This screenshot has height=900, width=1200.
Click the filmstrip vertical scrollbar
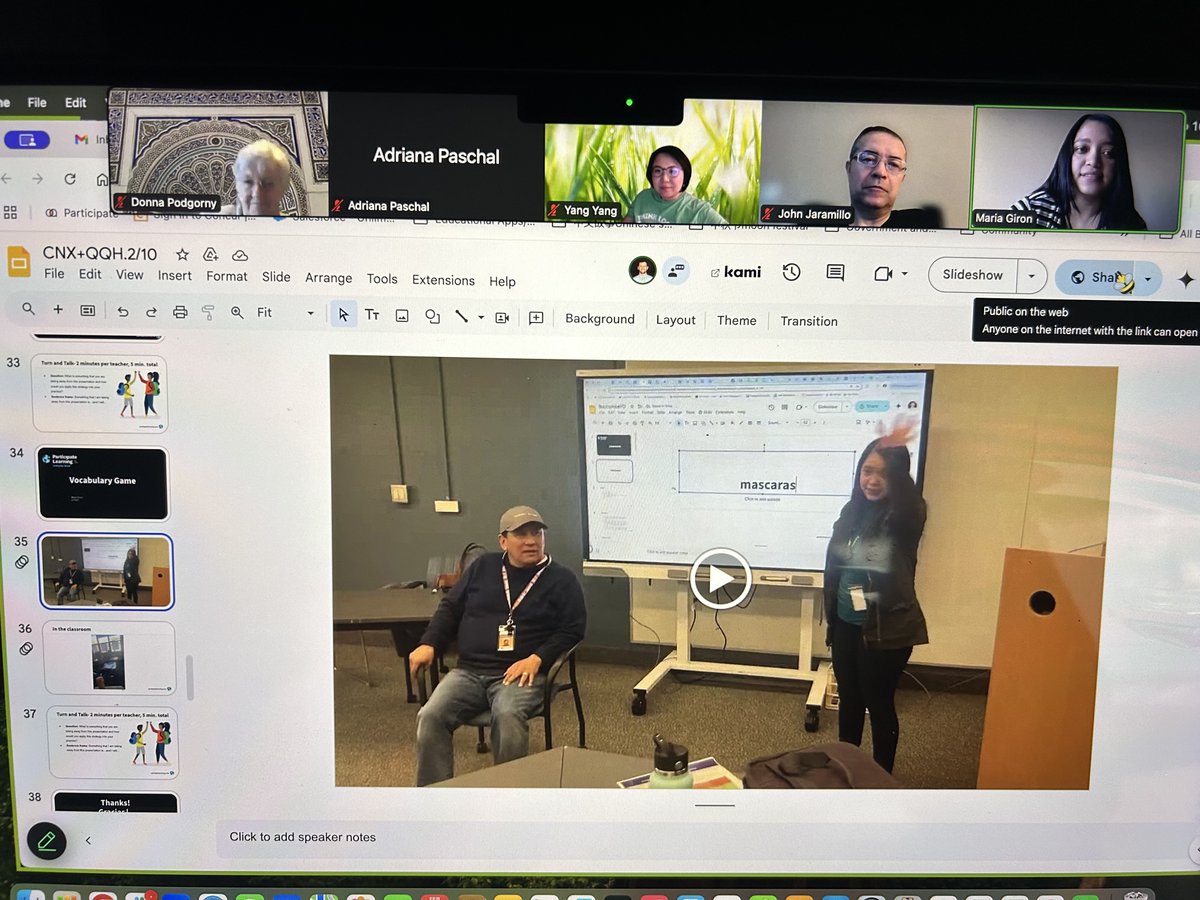pos(190,678)
